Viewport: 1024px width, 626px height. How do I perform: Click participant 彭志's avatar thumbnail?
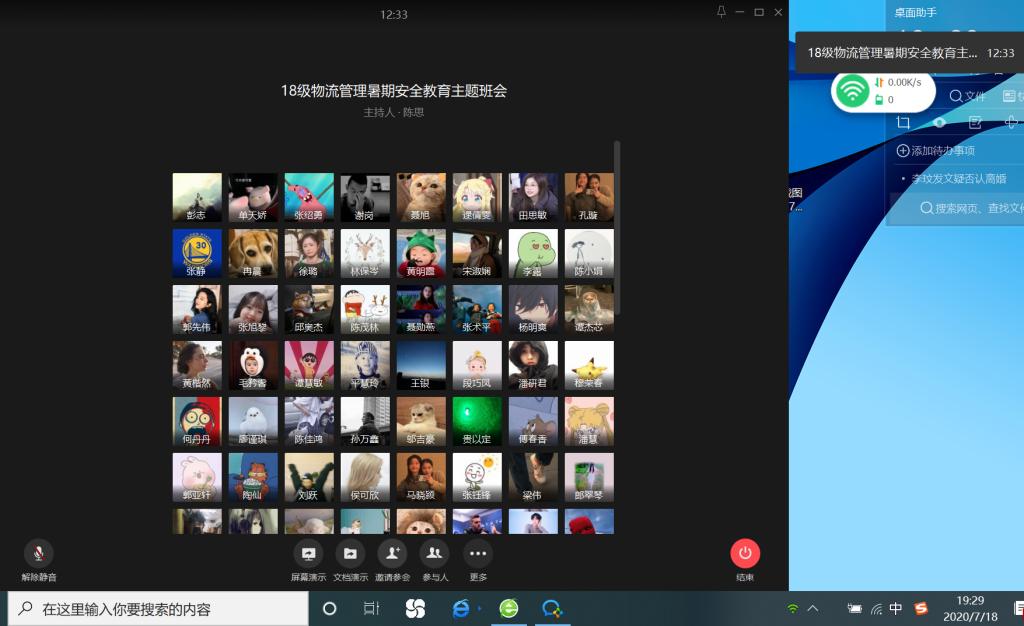[x=197, y=197]
